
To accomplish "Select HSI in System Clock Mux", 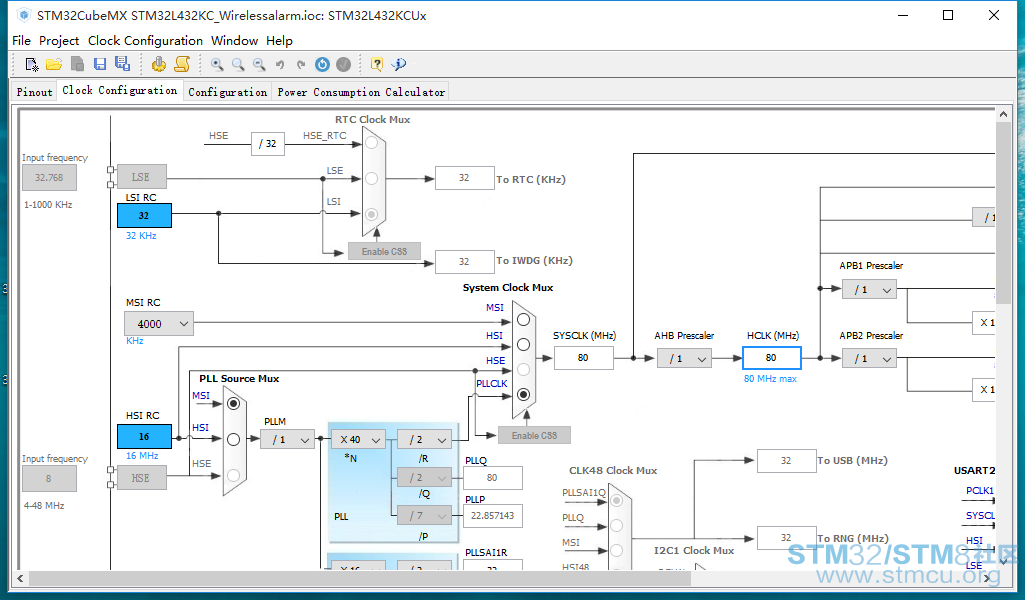I will pos(523,344).
